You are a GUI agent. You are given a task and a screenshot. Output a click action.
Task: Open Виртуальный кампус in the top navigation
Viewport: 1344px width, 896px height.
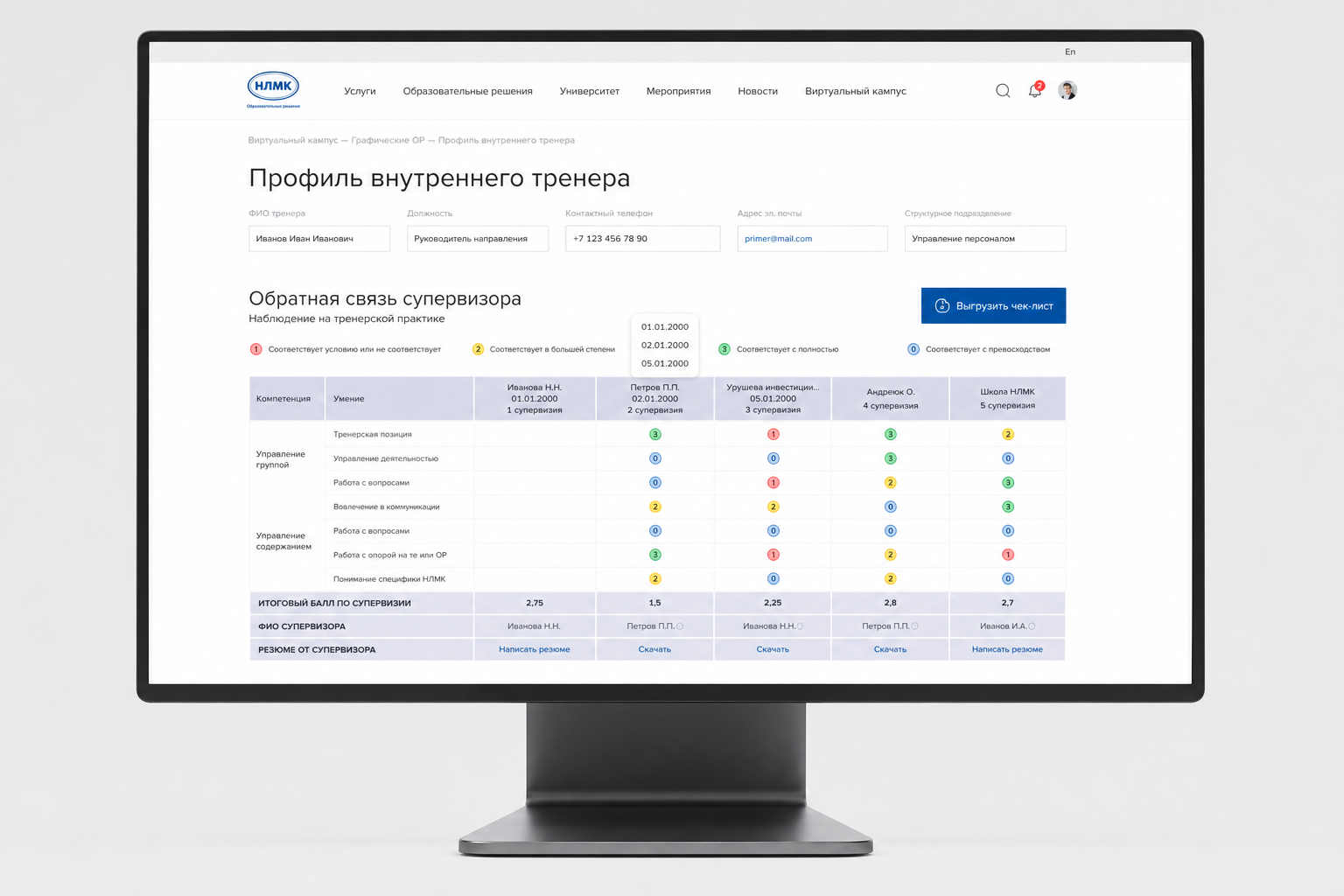coord(856,91)
